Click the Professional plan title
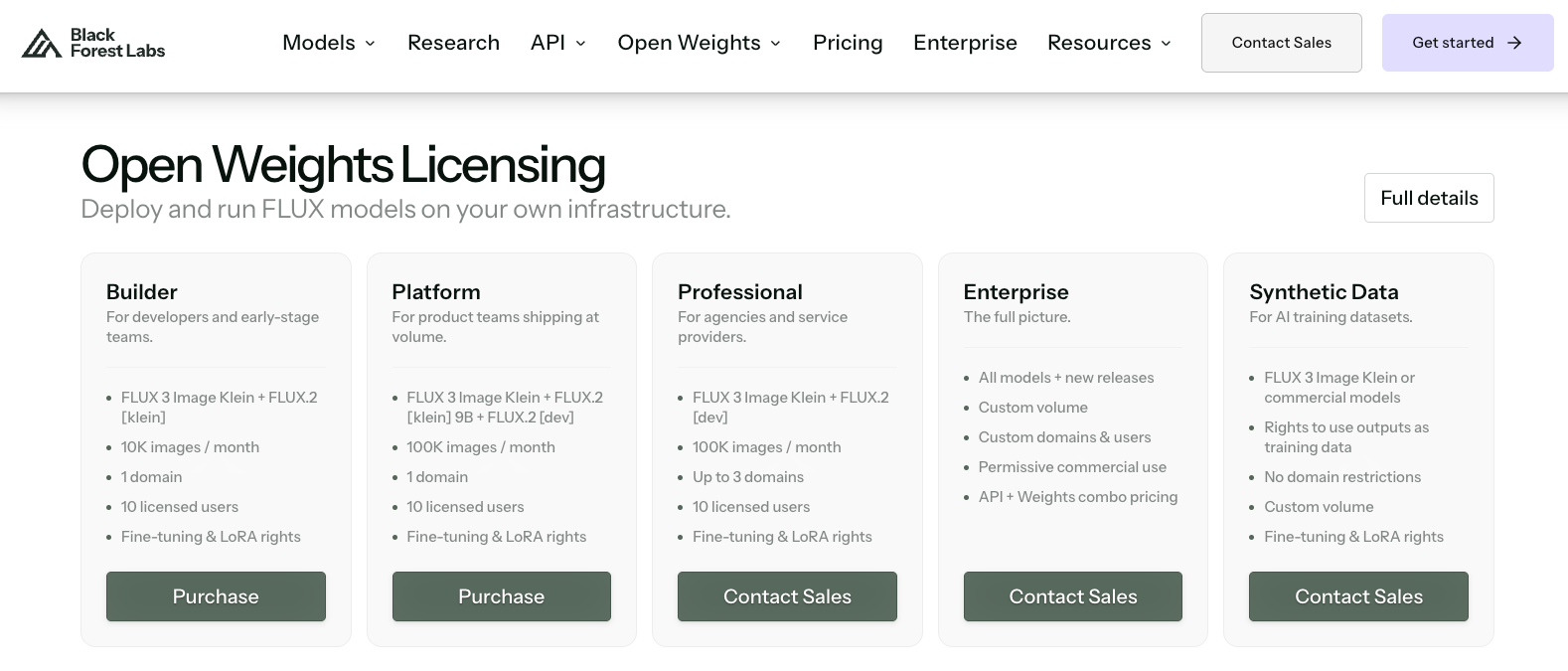Screen dimensions: 1568x671 (740, 292)
